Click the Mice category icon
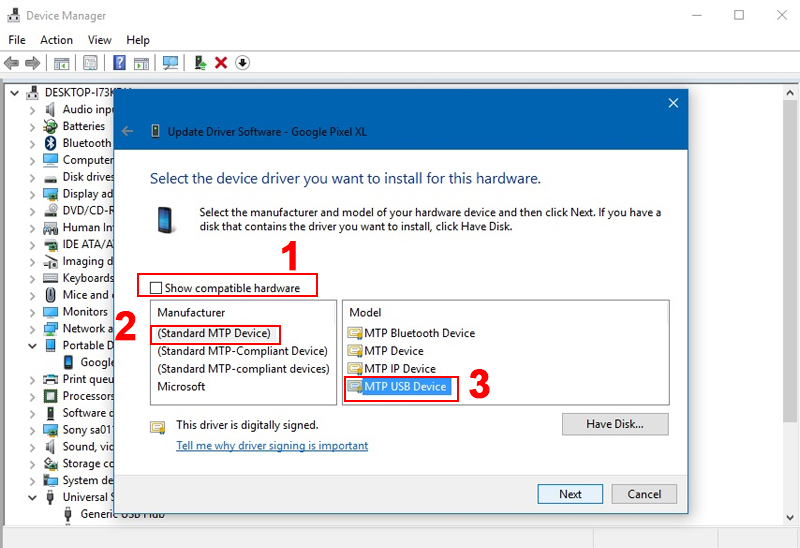Screen dimensions: 800x548 pyautogui.click(x=51, y=295)
